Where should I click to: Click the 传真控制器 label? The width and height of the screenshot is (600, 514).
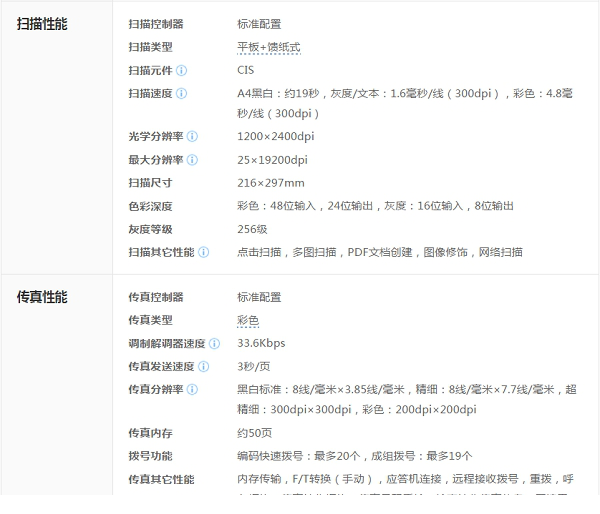coord(156,297)
